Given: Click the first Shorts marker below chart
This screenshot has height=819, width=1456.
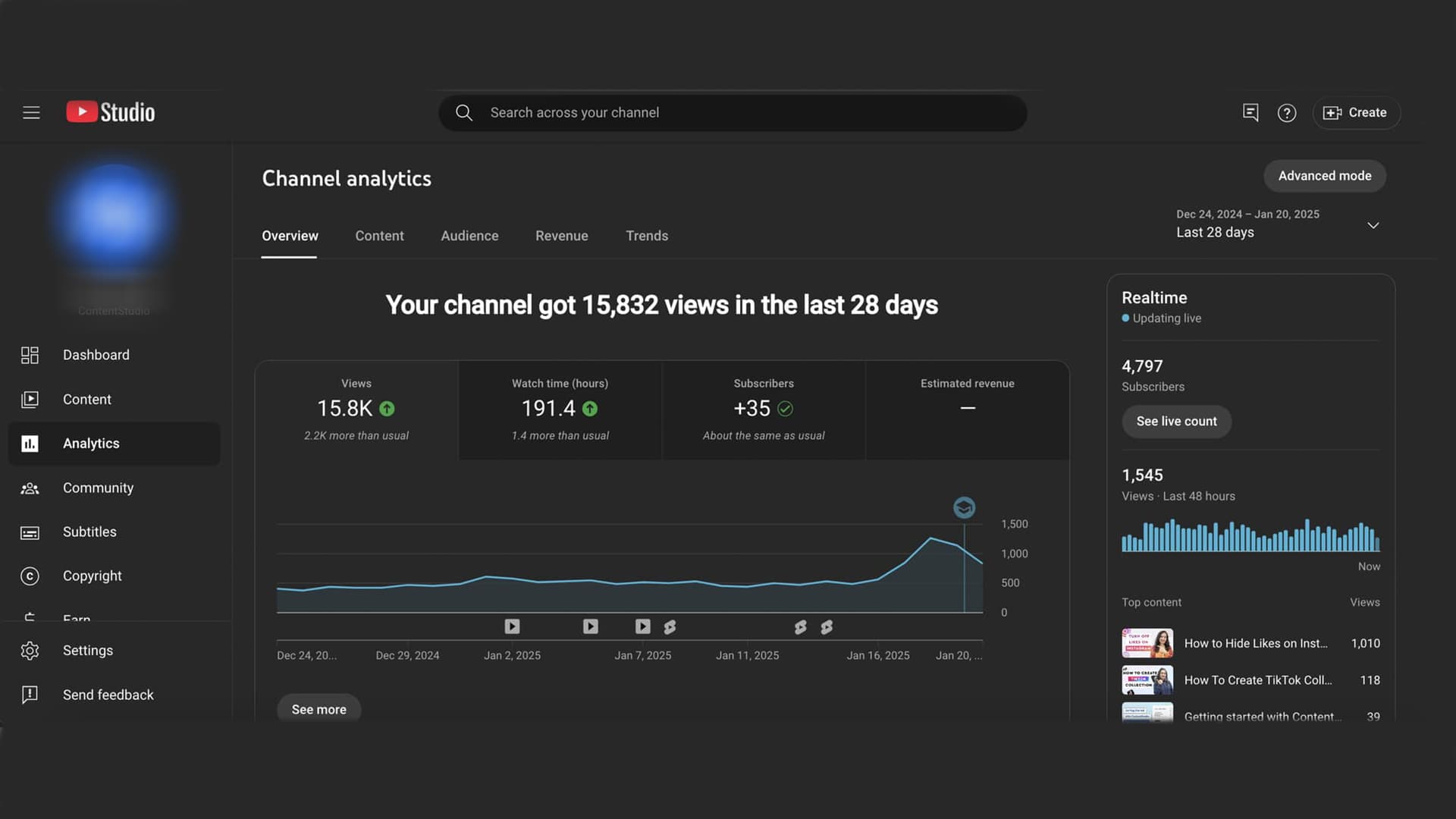Looking at the screenshot, I should pyautogui.click(x=670, y=627).
